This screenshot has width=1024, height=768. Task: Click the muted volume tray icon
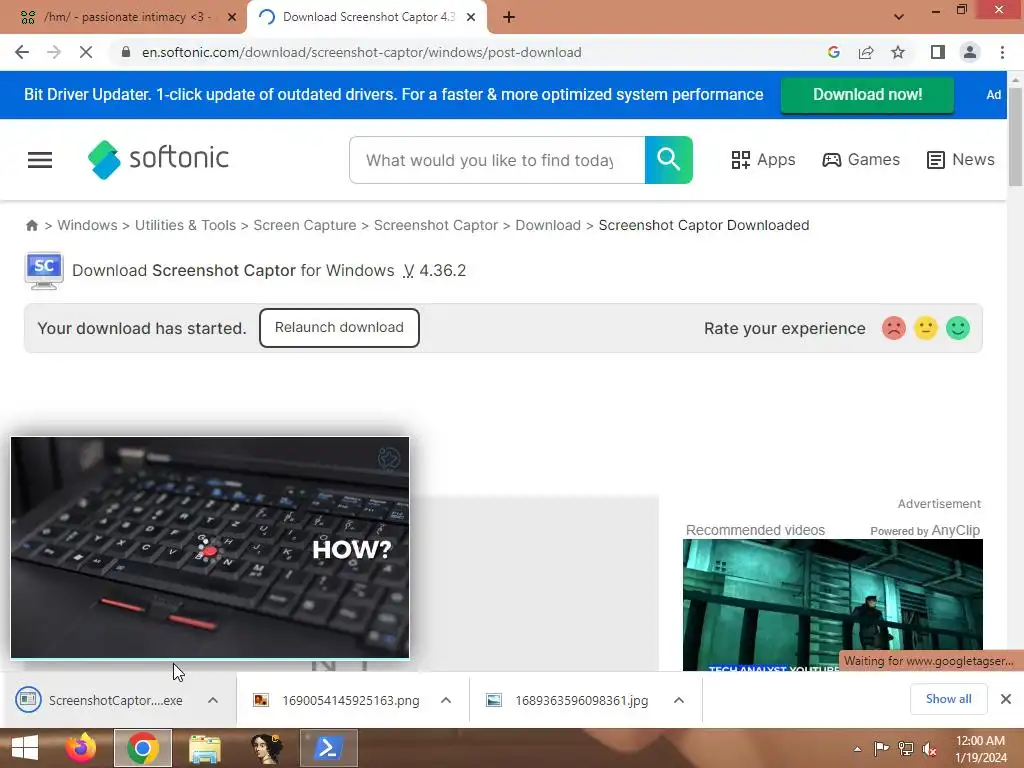pyautogui.click(x=929, y=748)
